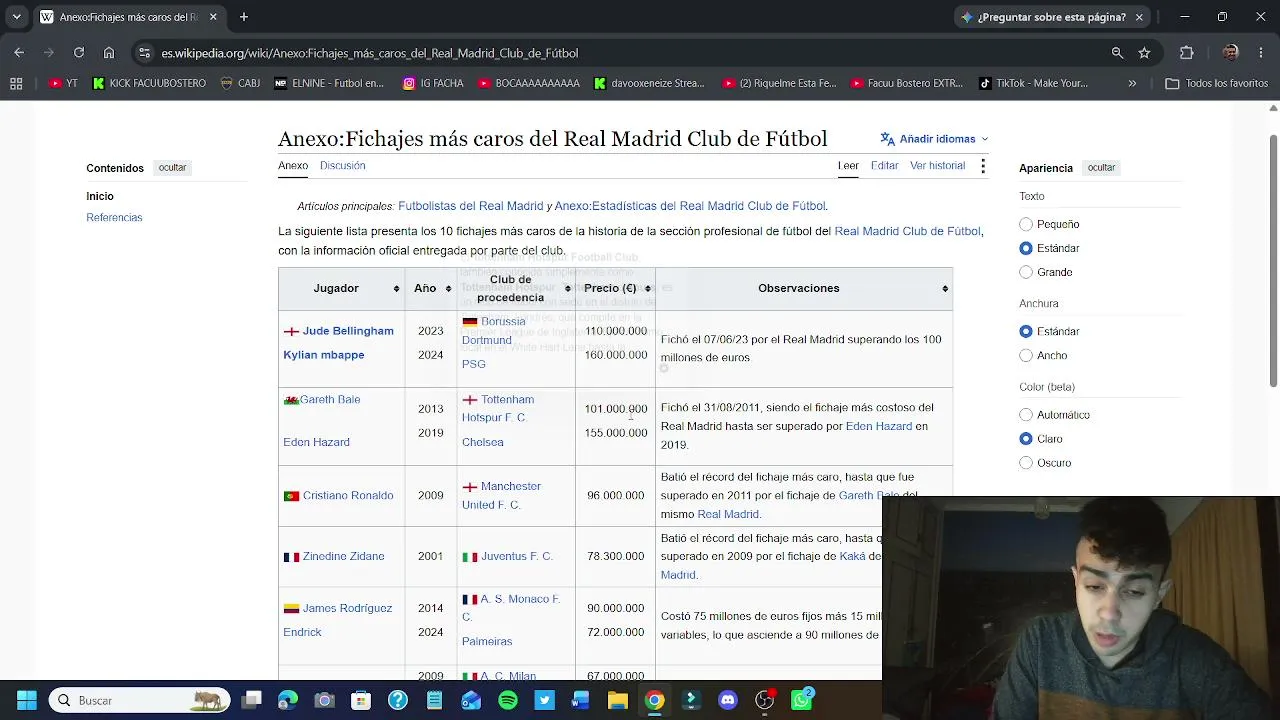
Task: Open the Cristiano Ronaldo player link
Action: point(348,495)
